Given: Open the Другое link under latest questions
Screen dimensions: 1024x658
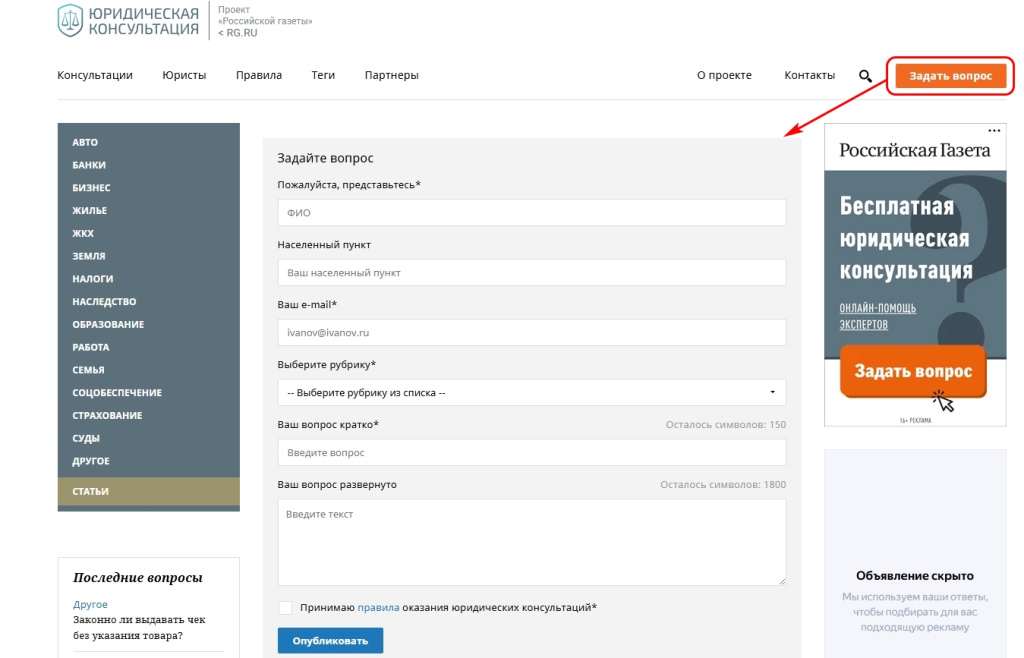Looking at the screenshot, I should [x=90, y=604].
